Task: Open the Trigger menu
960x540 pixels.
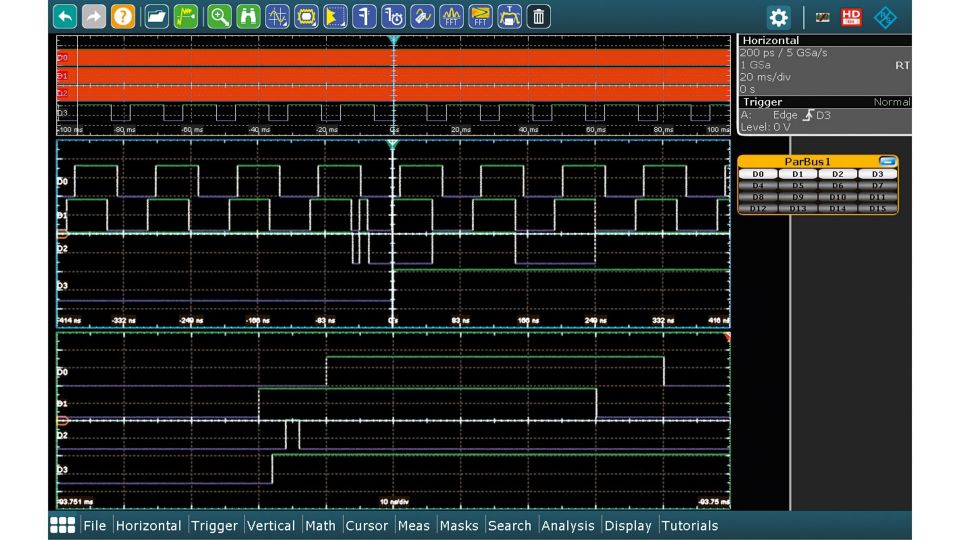Action: tap(214, 525)
